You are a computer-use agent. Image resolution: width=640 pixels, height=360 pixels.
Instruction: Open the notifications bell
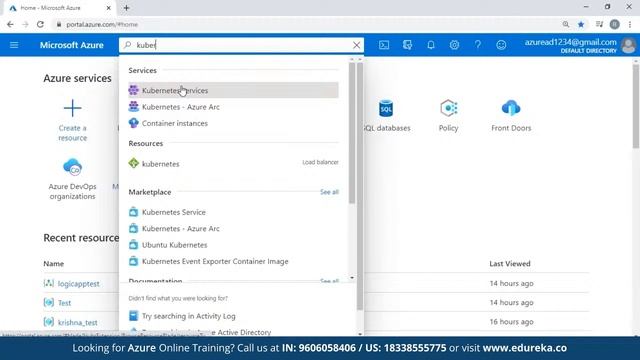tap(431, 45)
